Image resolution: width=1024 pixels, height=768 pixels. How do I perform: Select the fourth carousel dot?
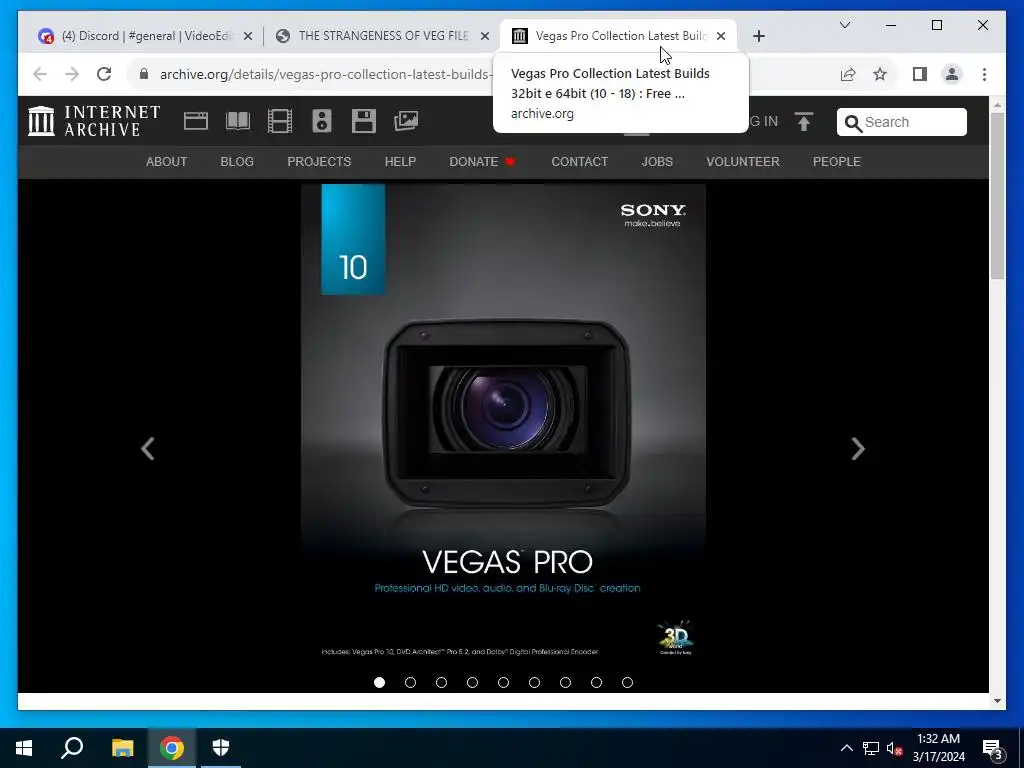point(472,682)
